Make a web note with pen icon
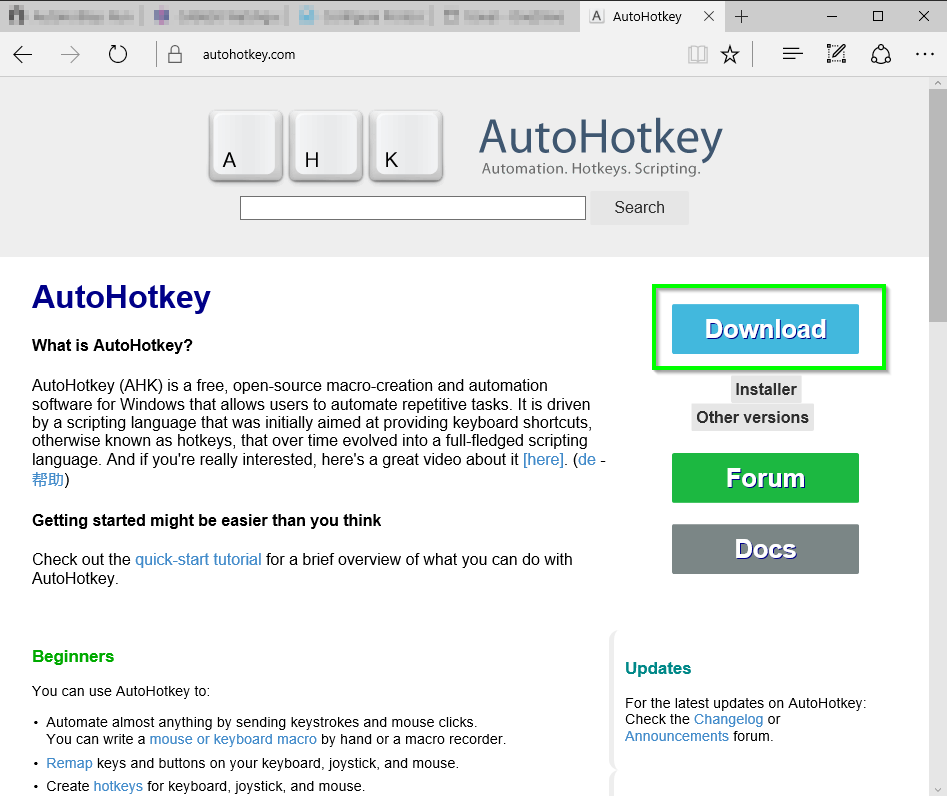947x796 pixels. pos(836,54)
